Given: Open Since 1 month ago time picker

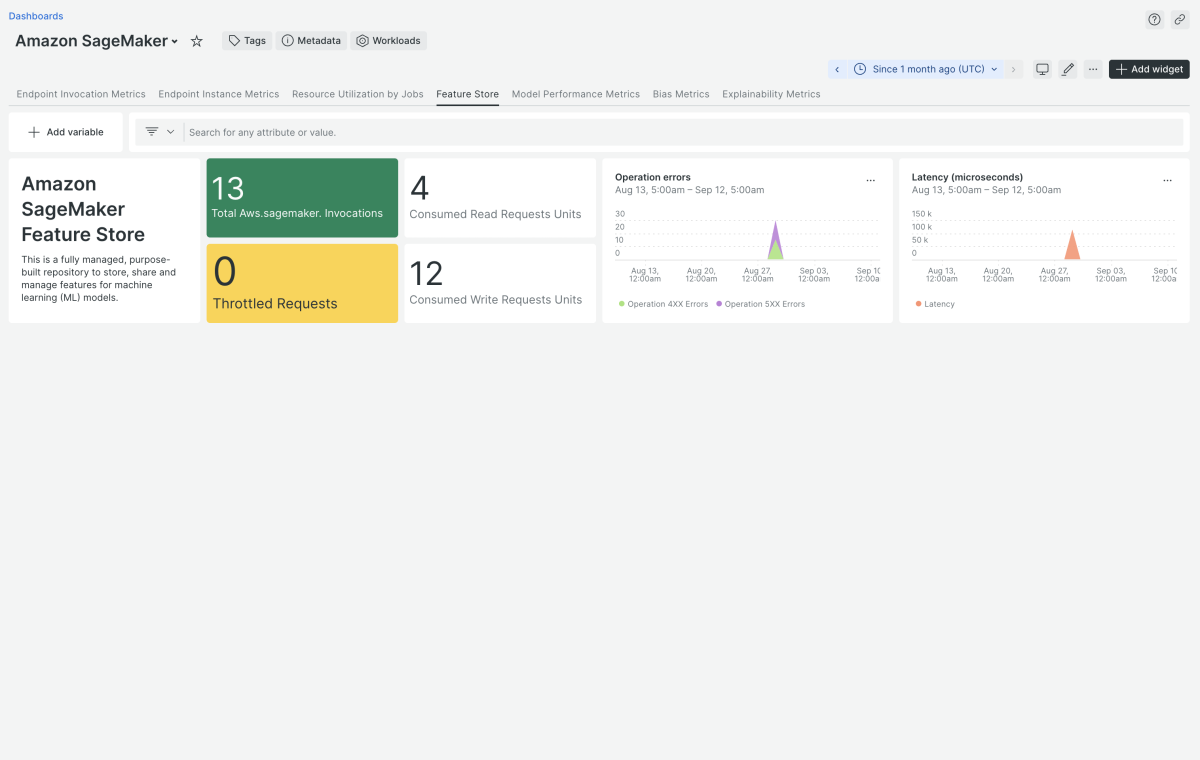Looking at the screenshot, I should click(927, 69).
